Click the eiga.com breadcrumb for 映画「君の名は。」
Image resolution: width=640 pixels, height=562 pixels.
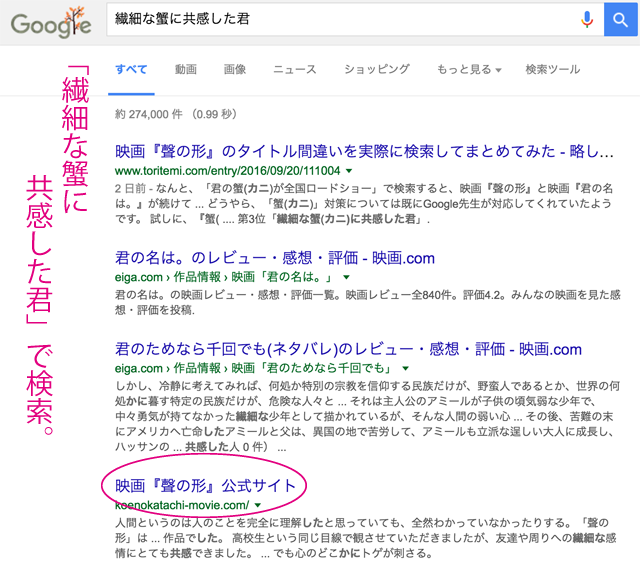224,277
